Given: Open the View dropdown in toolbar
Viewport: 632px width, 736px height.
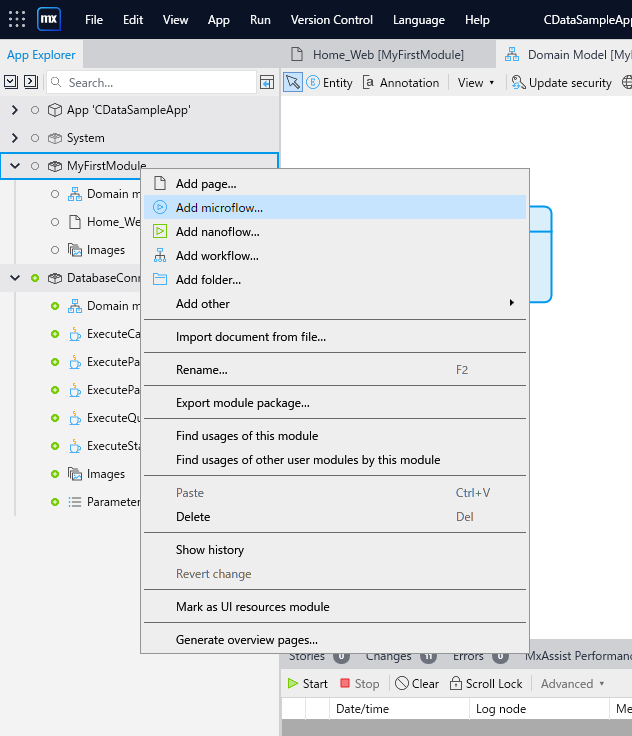Looking at the screenshot, I should click(476, 83).
